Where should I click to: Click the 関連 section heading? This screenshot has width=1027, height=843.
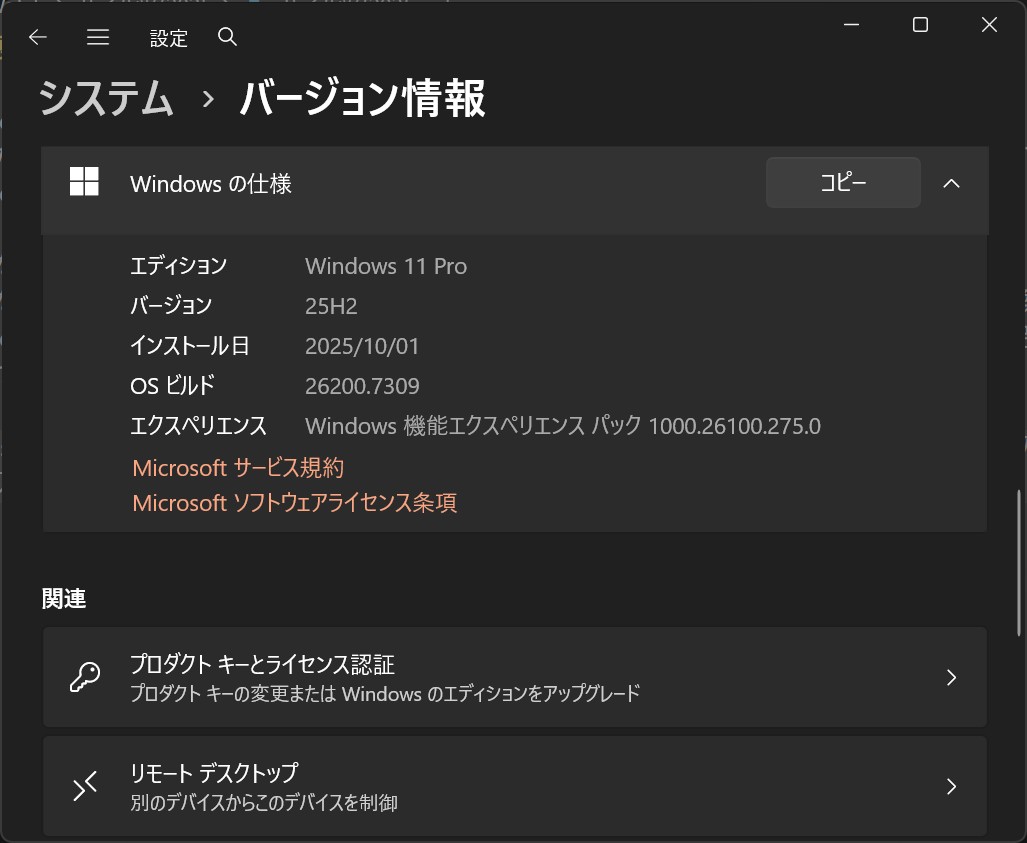click(64, 598)
